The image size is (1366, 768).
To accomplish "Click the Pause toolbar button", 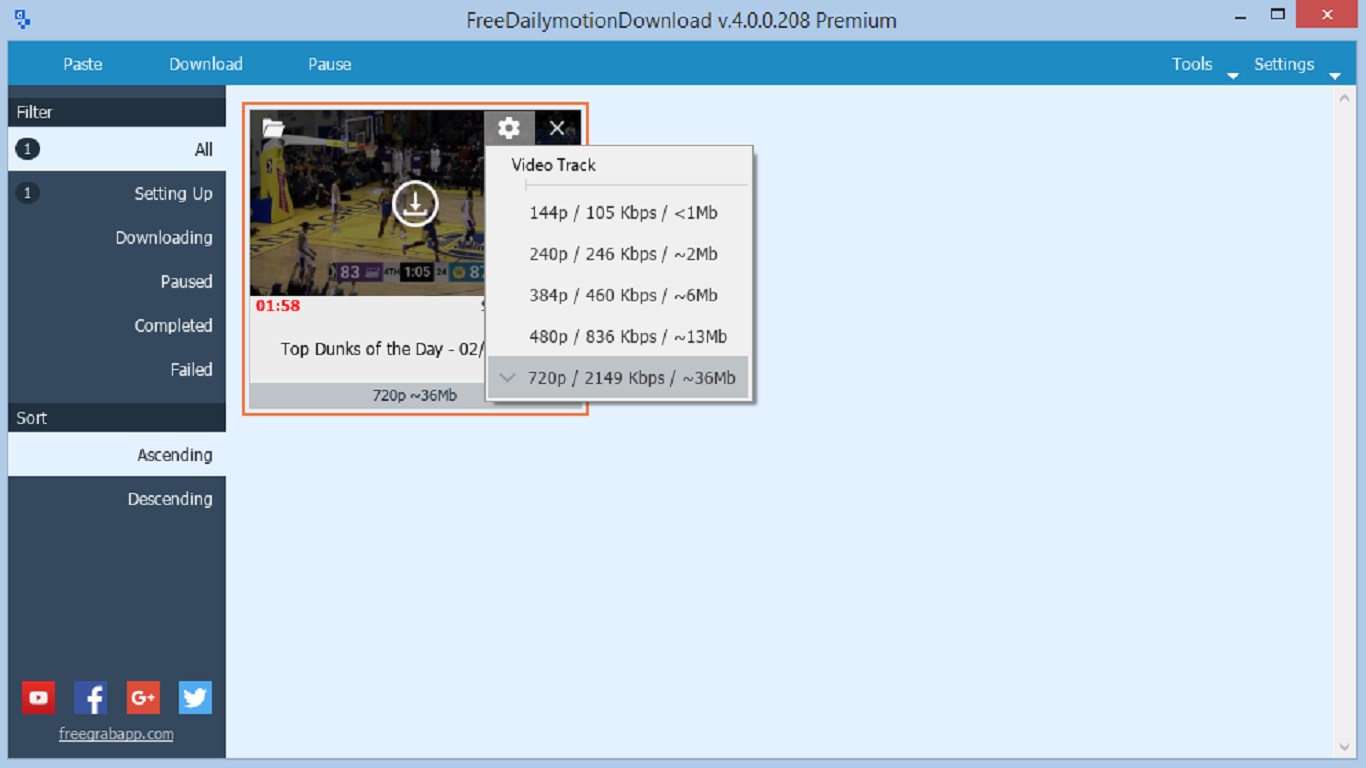I will (330, 64).
